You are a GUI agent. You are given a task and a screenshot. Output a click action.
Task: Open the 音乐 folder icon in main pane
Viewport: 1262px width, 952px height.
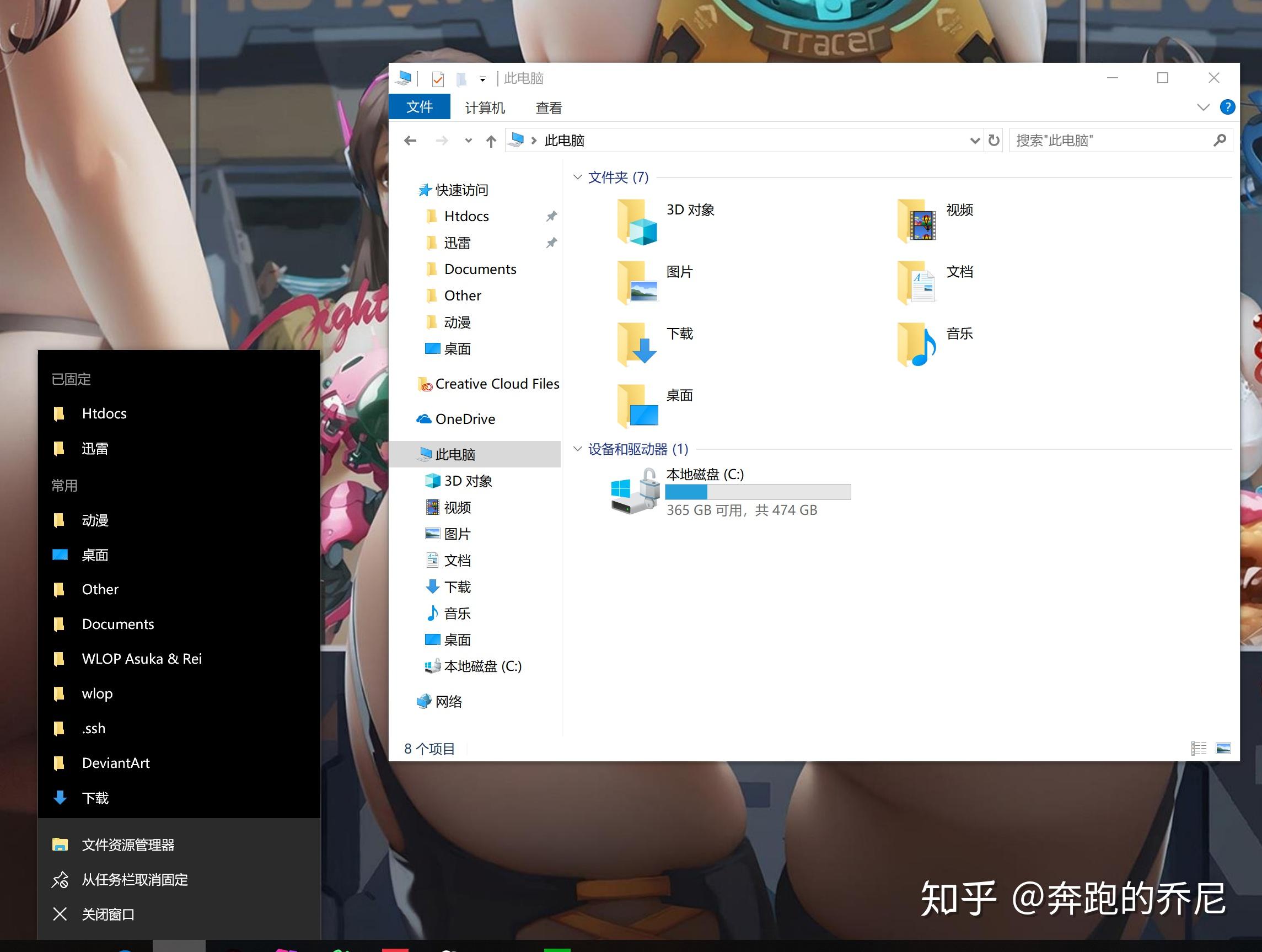[917, 345]
